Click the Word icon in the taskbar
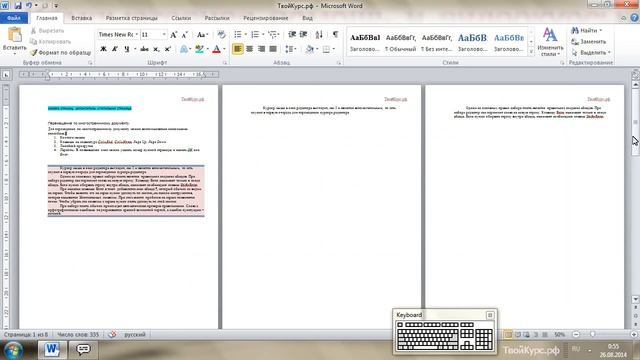The height and width of the screenshot is (360, 640). (x=52, y=350)
